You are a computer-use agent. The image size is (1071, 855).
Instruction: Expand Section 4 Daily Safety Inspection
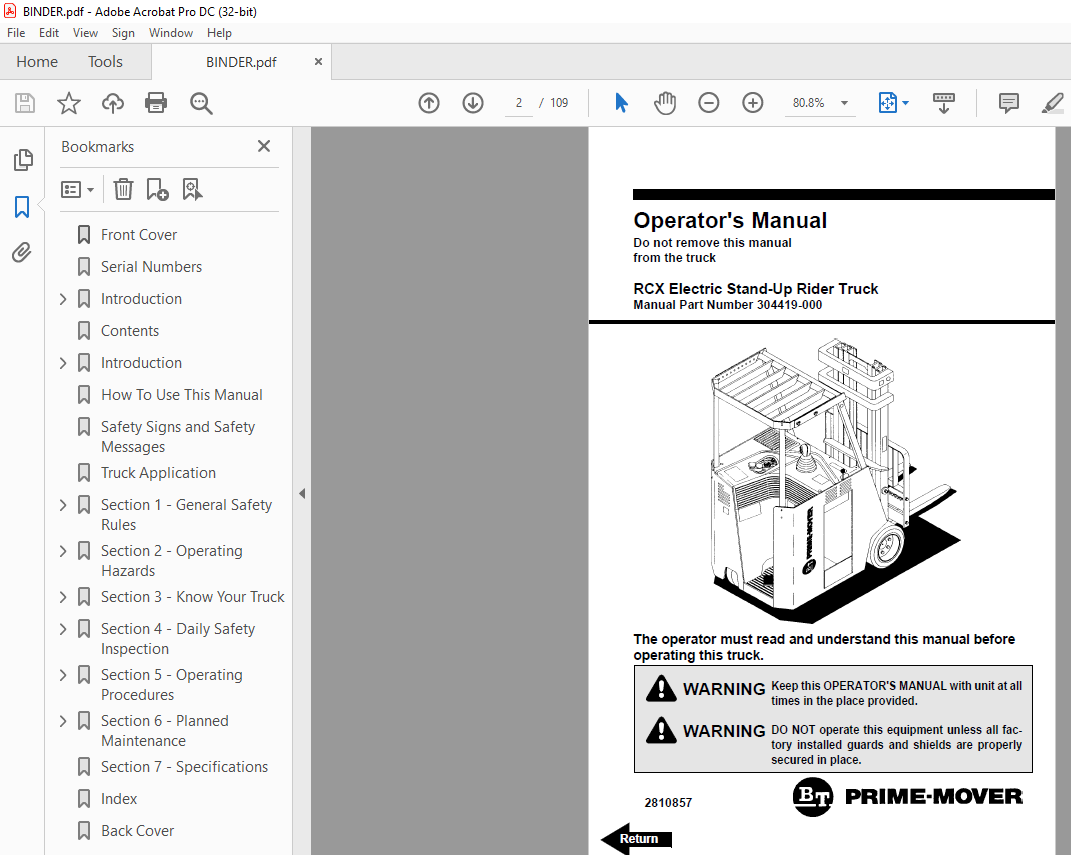[63, 629]
